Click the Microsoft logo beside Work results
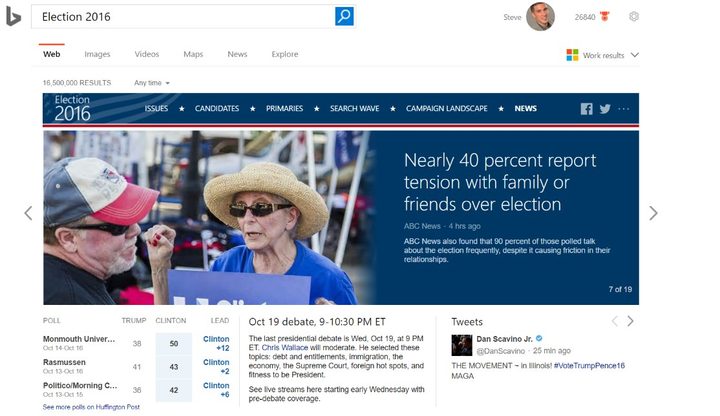Viewport: 720px width, 416px height. [x=572, y=55]
